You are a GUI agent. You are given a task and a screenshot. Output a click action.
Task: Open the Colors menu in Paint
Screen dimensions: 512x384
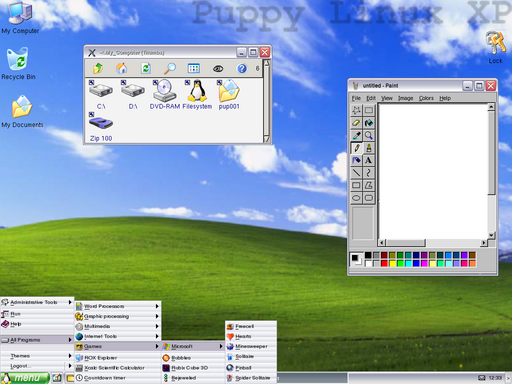click(426, 98)
